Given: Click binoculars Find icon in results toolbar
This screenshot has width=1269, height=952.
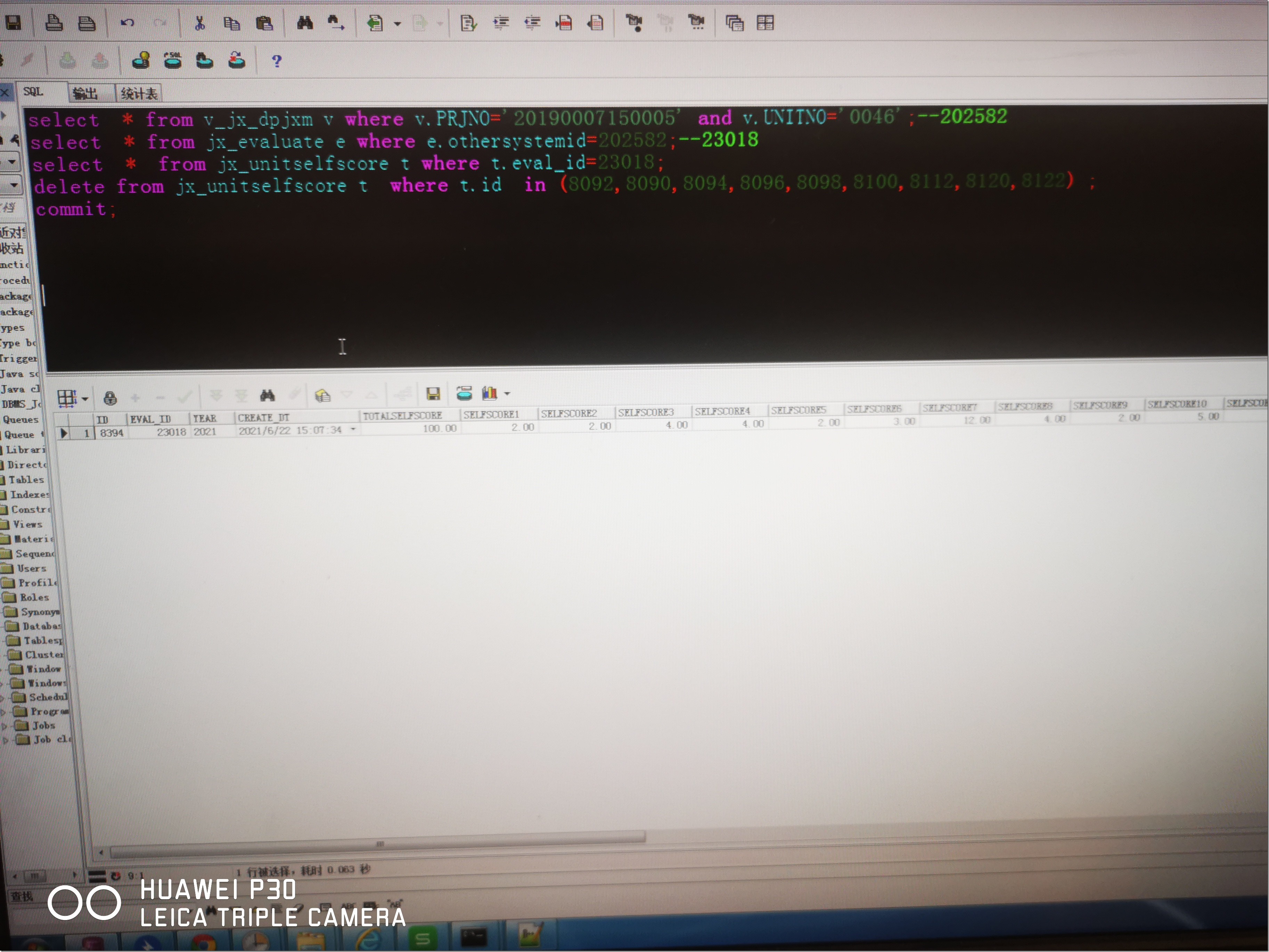Looking at the screenshot, I should 267,395.
